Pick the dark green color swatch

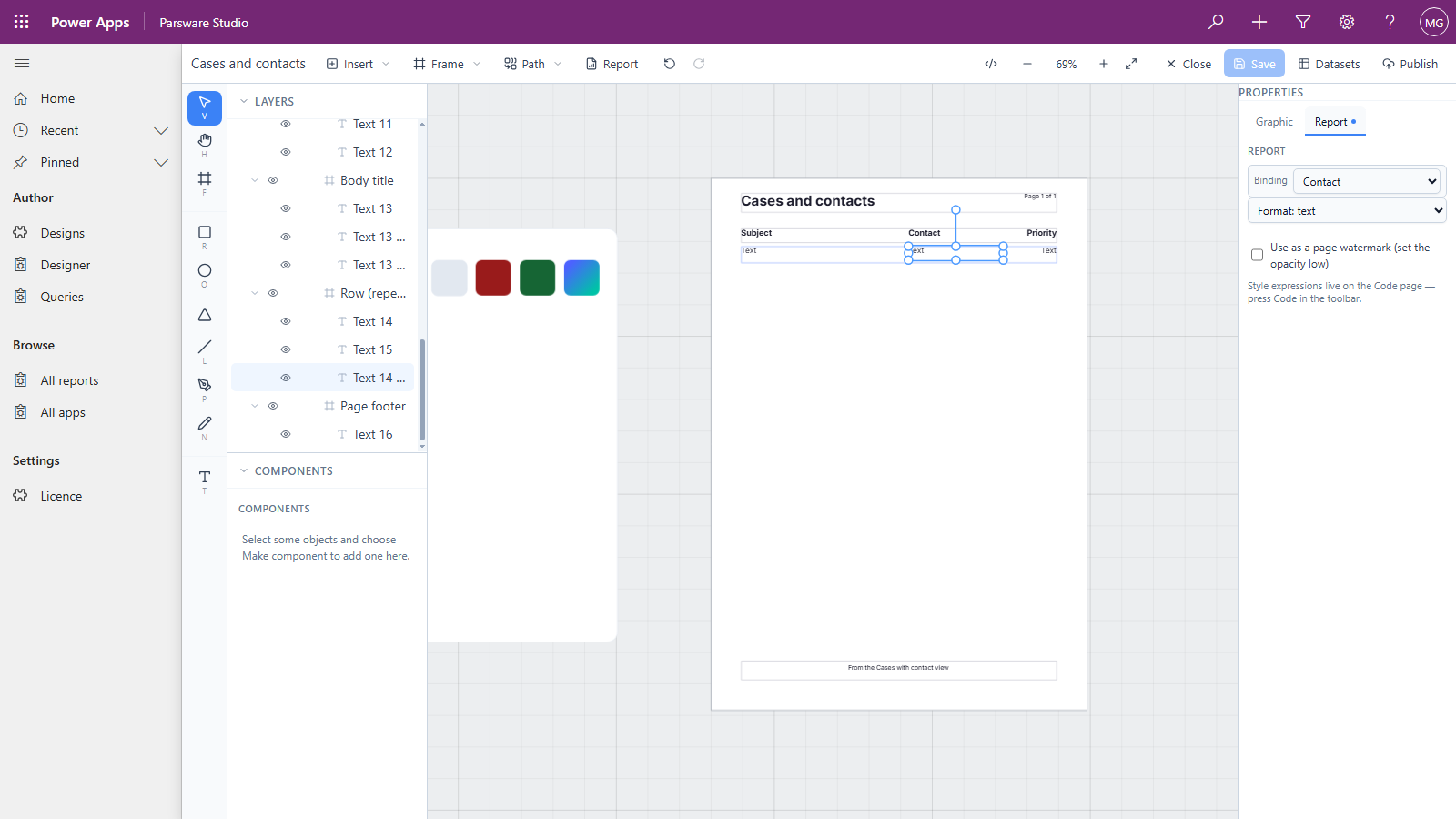538,278
